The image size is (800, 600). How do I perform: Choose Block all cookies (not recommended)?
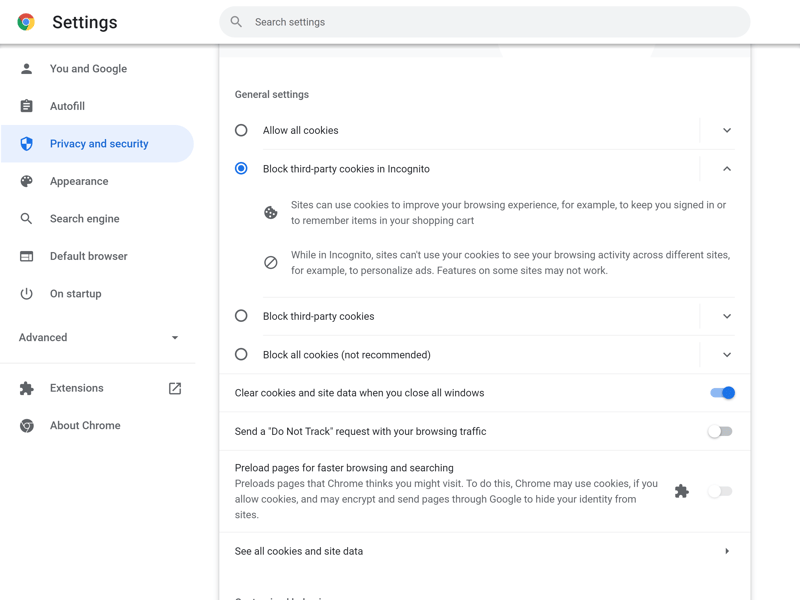pyautogui.click(x=241, y=354)
